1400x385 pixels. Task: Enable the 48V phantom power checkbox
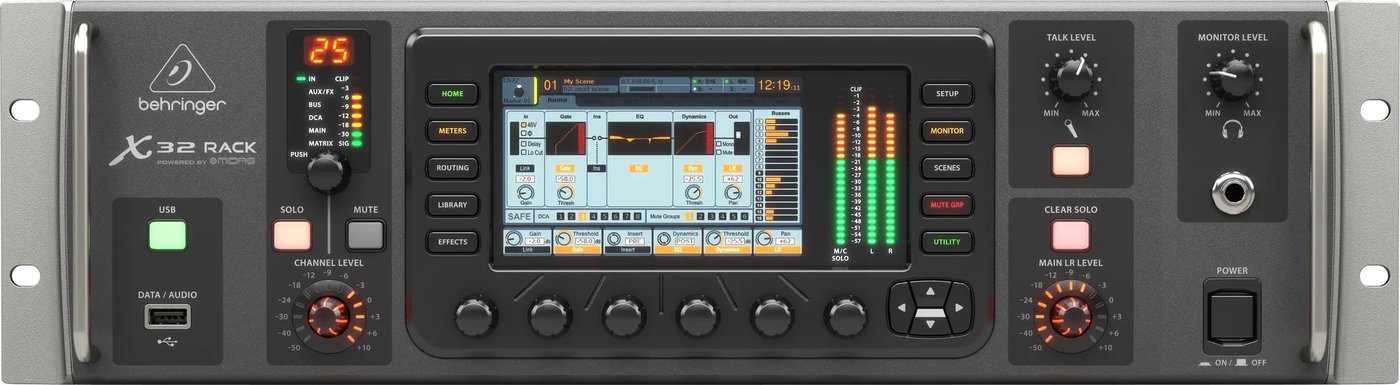pos(523,125)
